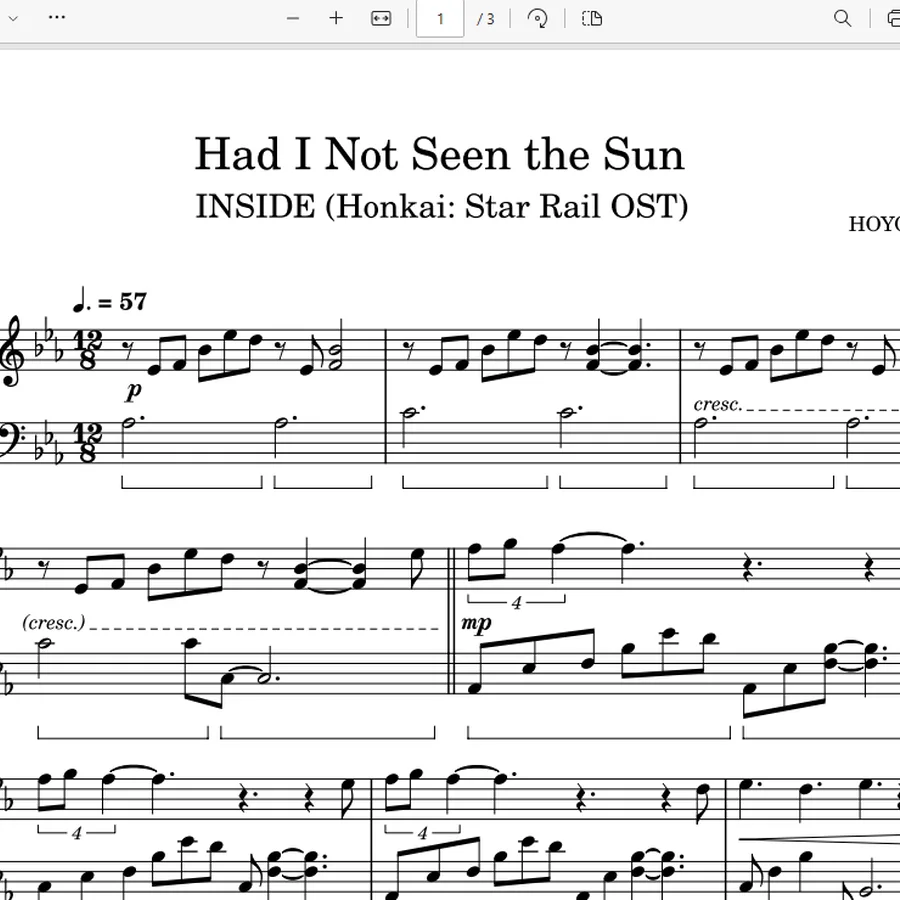The height and width of the screenshot is (900, 900).
Task: Click the subtitle 'INSIDE (Honkai: Star Rail OST)'
Action: (441, 206)
